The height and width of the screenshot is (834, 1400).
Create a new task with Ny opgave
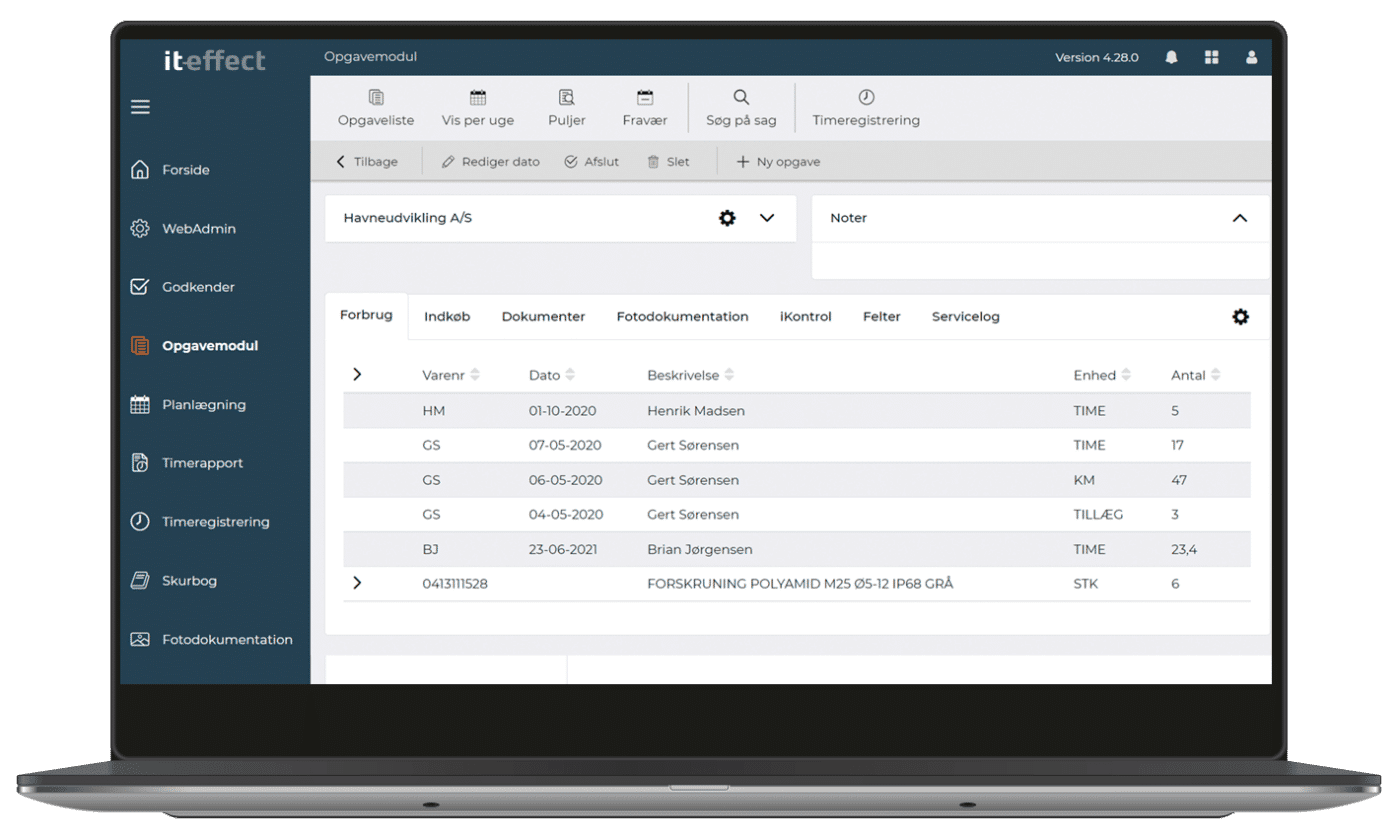(x=778, y=161)
